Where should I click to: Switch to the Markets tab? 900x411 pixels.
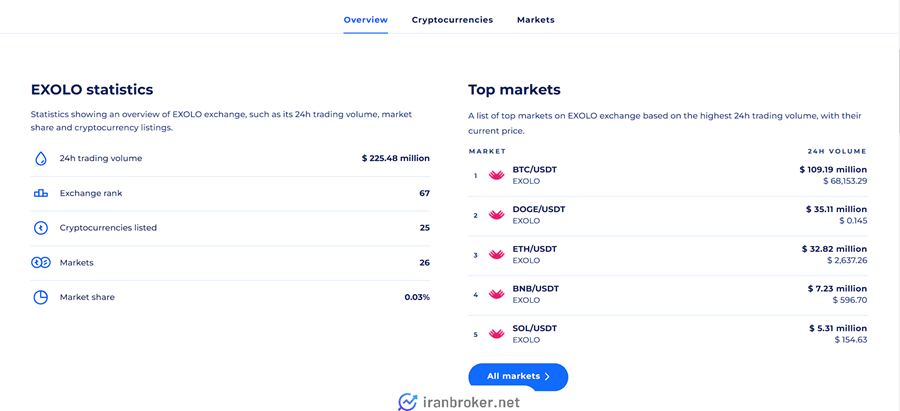tap(536, 20)
